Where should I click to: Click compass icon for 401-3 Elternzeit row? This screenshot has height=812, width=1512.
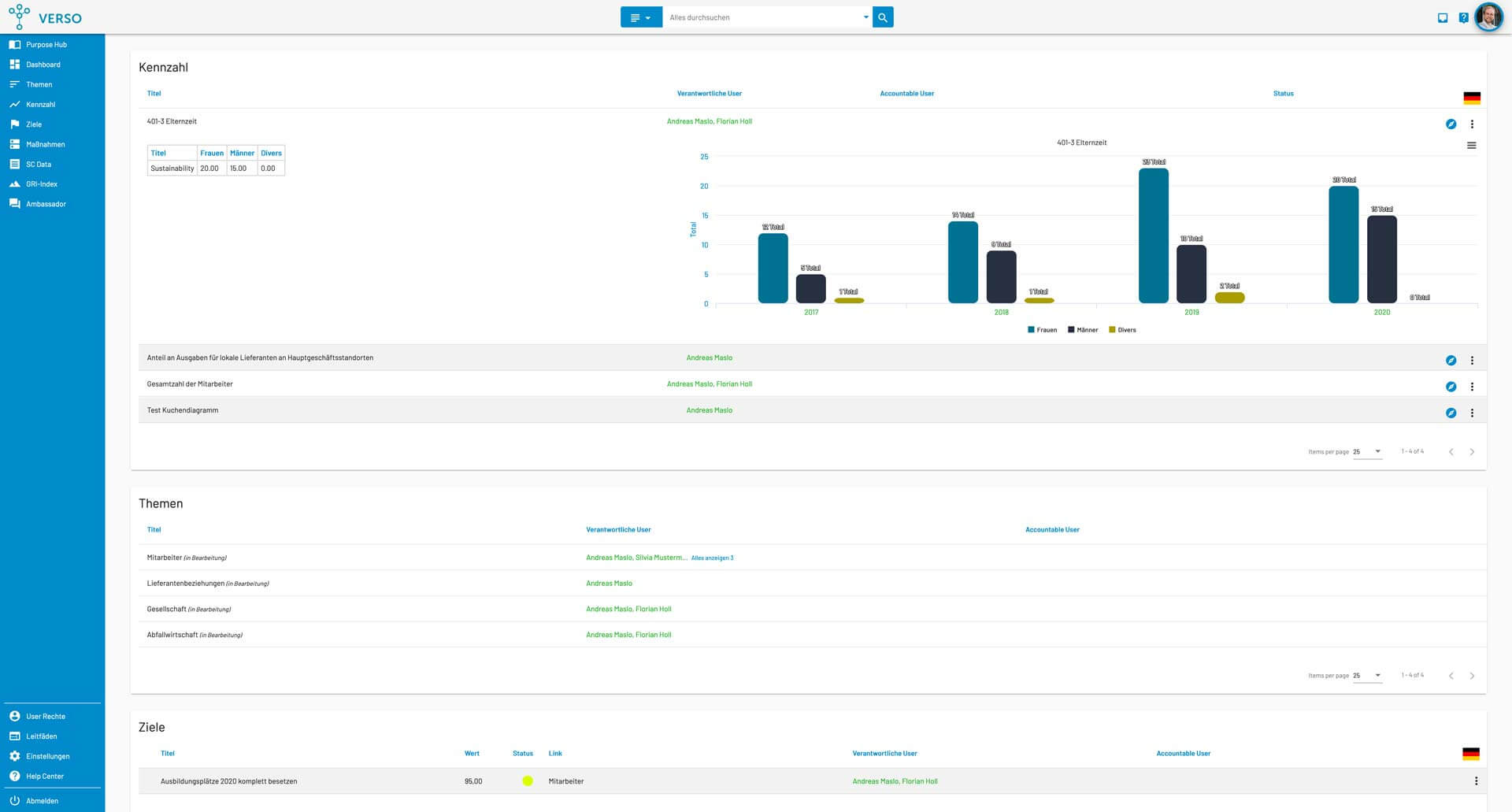1451,124
